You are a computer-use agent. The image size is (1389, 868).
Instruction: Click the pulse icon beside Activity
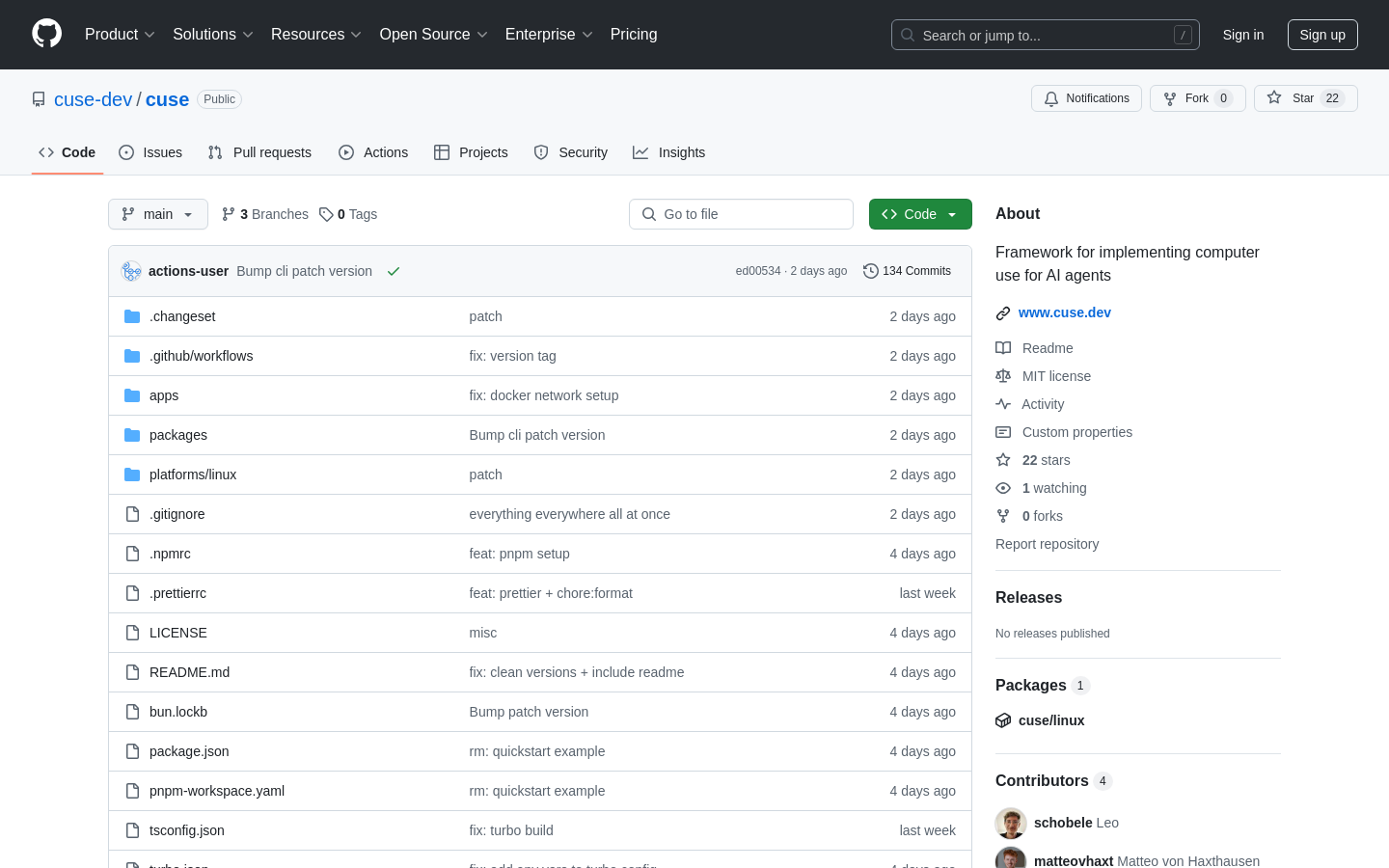click(1003, 404)
